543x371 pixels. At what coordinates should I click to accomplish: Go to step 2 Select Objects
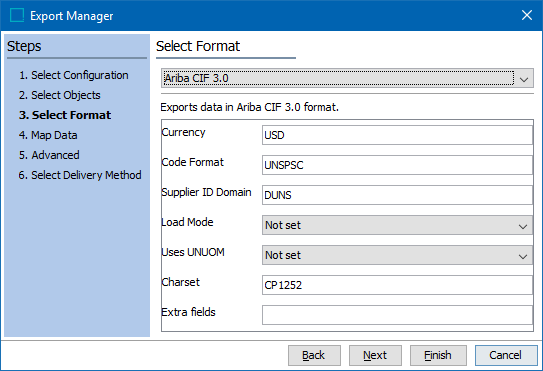[x=60, y=95]
